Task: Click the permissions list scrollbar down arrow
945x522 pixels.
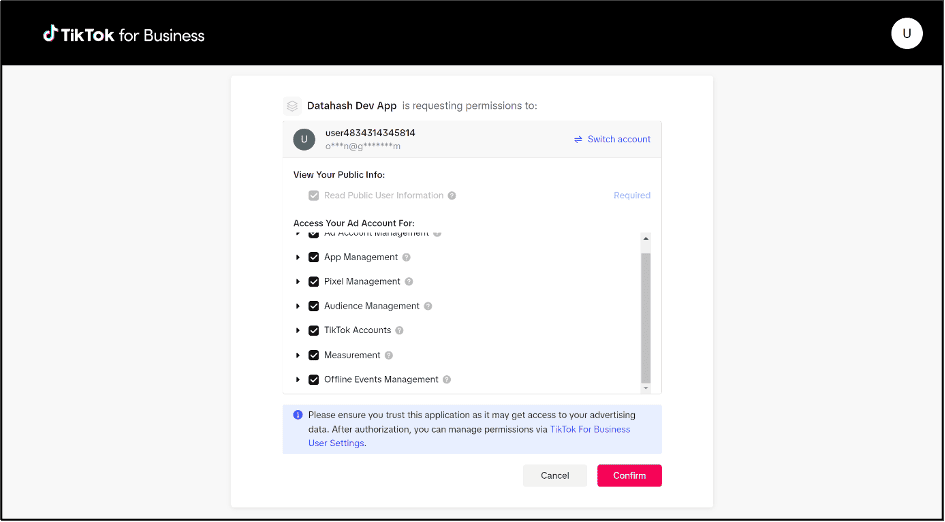Action: tap(646, 388)
